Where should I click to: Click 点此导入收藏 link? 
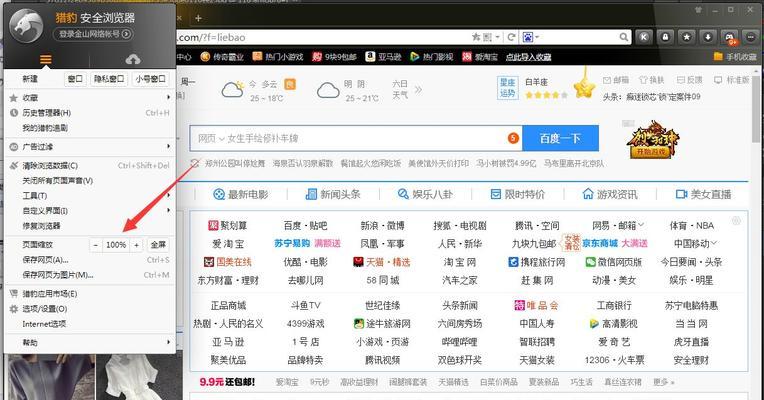coord(528,57)
